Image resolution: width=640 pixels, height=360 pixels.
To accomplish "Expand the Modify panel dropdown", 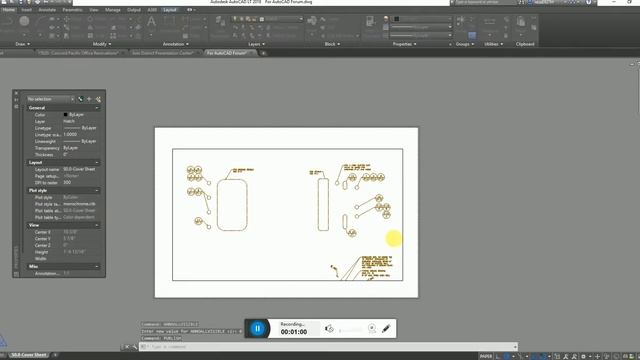I will [102, 44].
